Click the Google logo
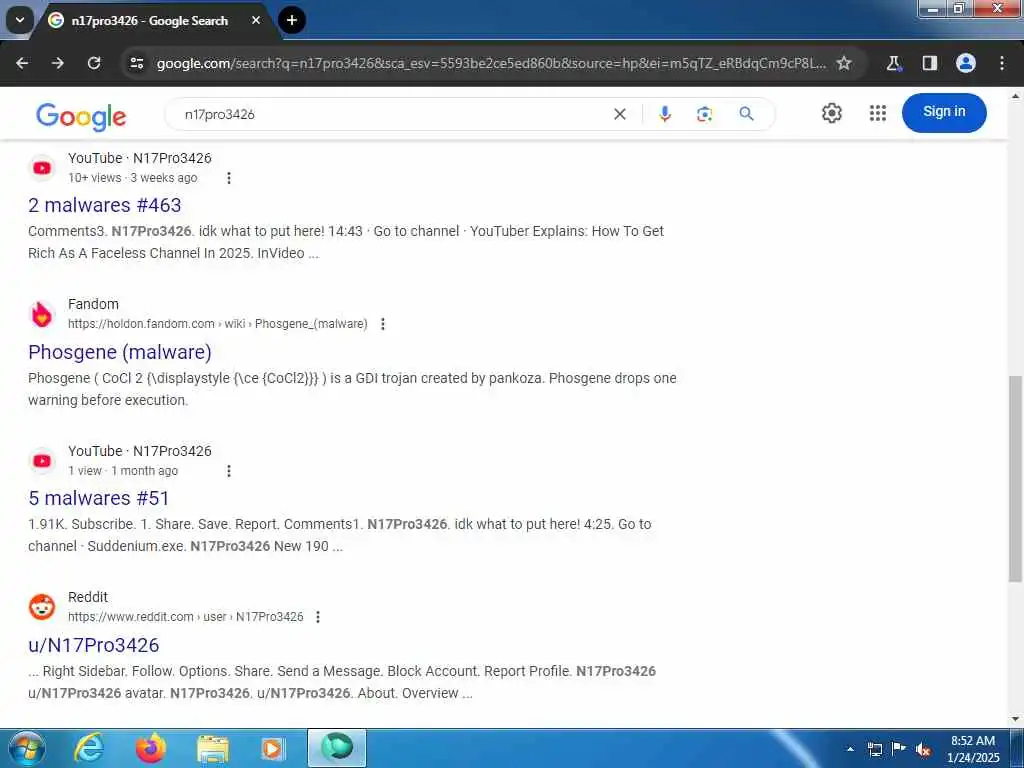Viewport: 1024px width, 768px height. click(x=81, y=116)
